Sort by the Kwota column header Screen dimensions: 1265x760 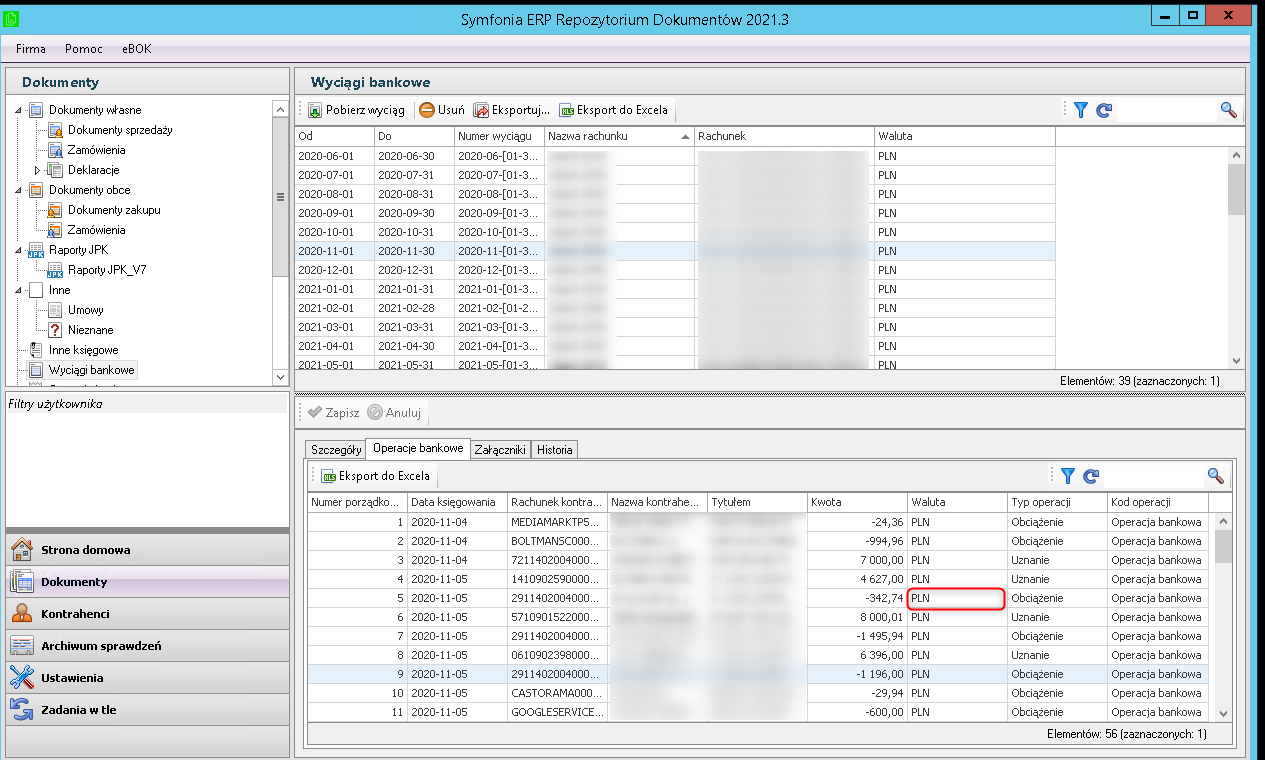856,502
